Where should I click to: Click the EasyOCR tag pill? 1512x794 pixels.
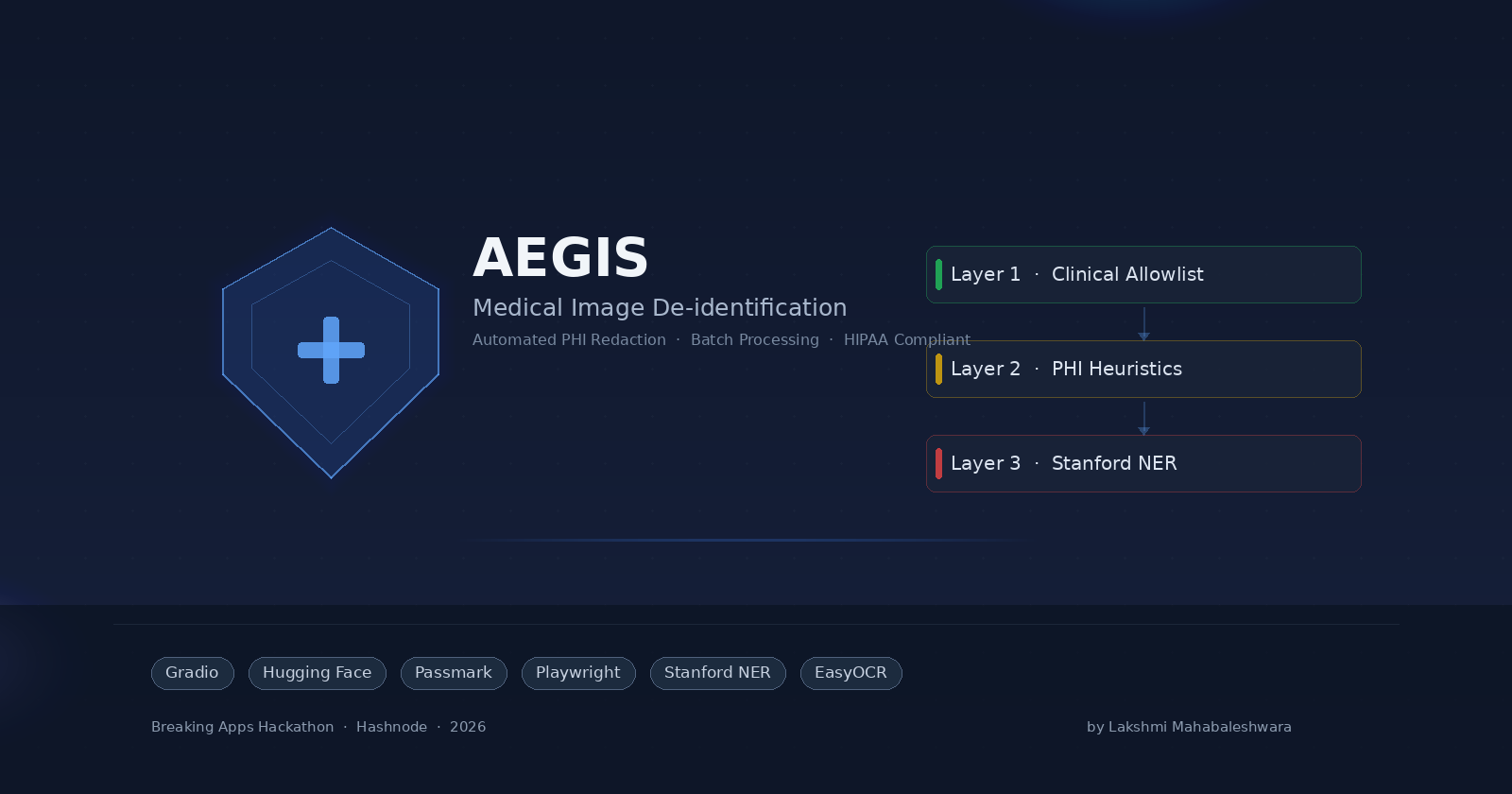pos(851,673)
